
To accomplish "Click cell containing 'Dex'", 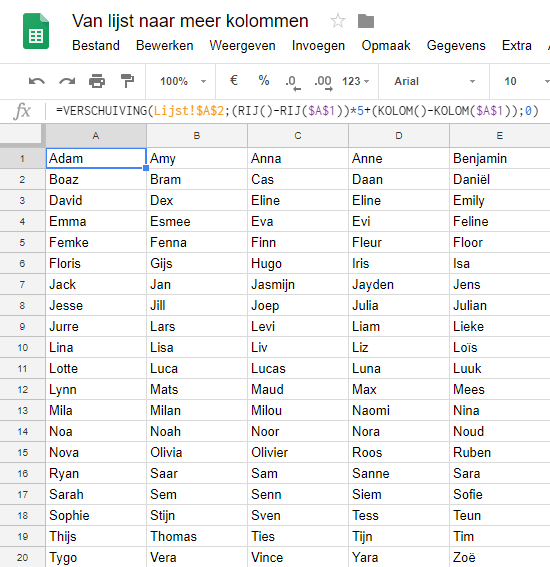I will pyautogui.click(x=197, y=200).
